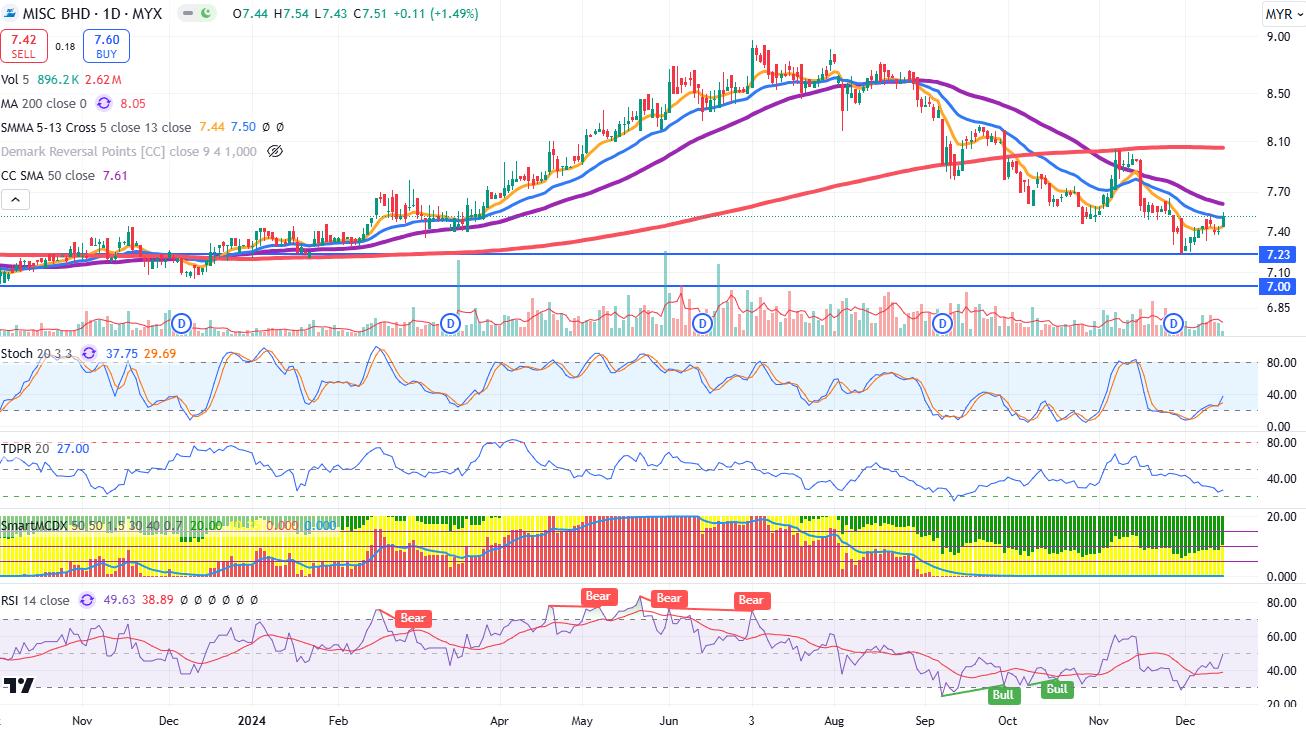This screenshot has height=730, width=1306.
Task: Click the dividend D marker in September
Action: tap(942, 323)
